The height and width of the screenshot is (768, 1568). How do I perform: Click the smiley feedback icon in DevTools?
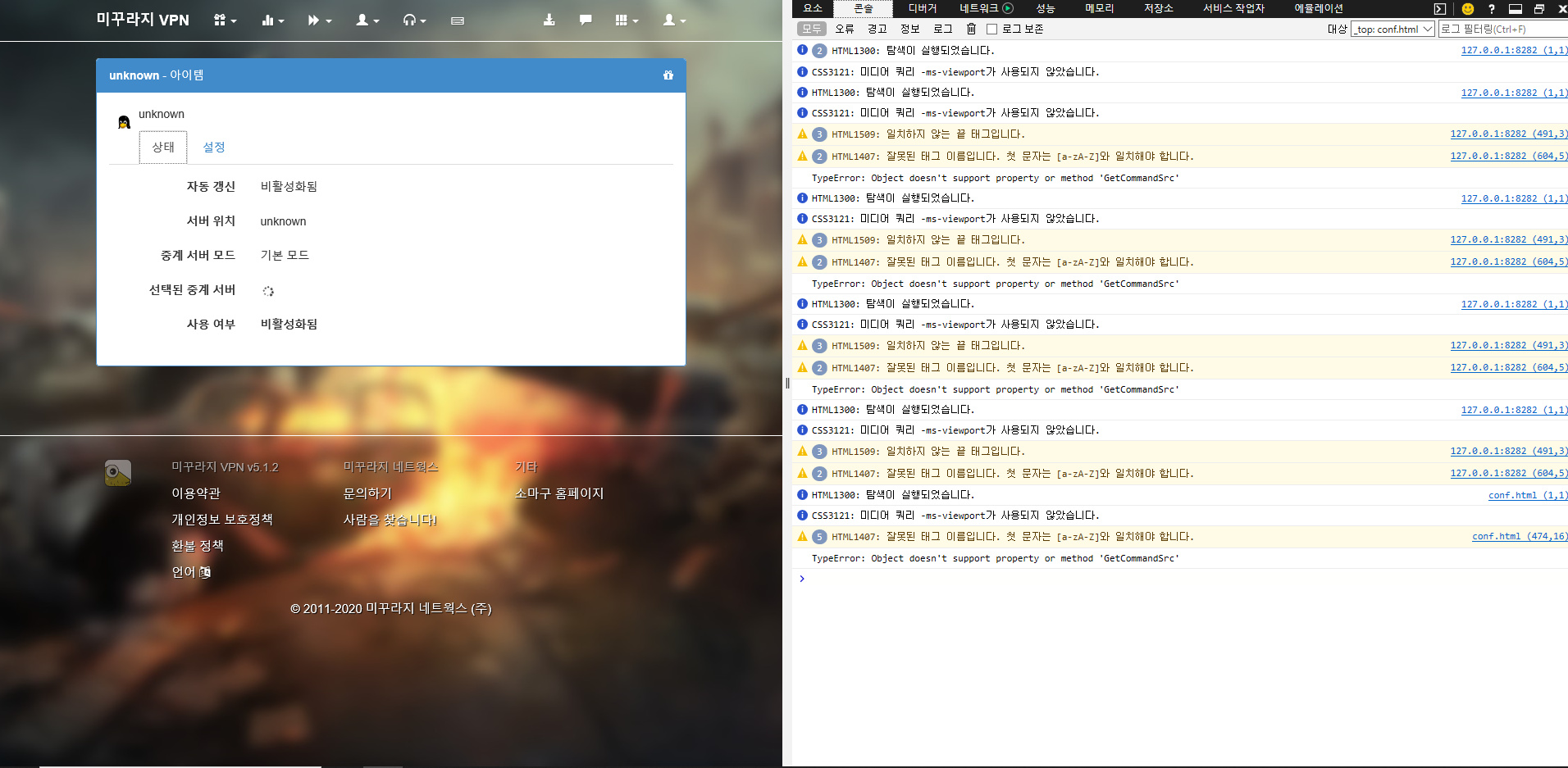point(1468,9)
